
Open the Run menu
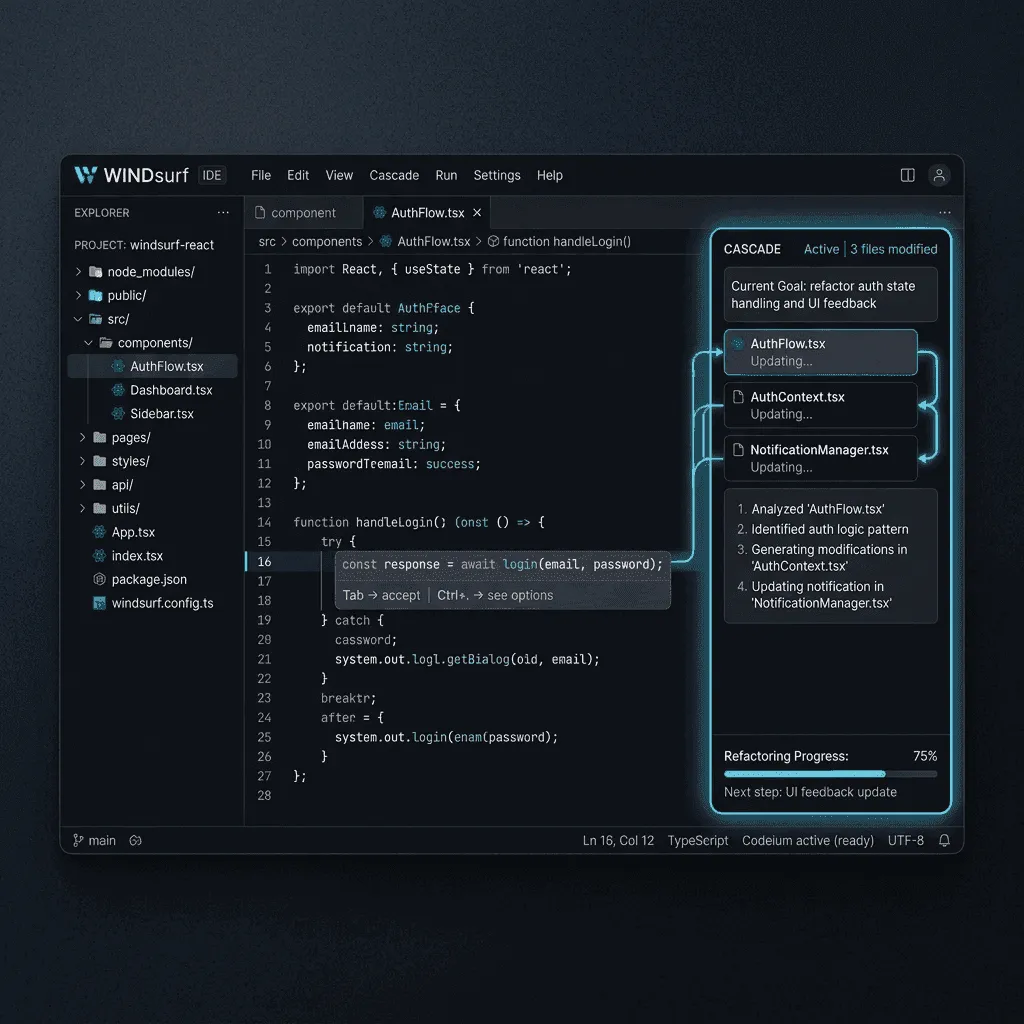coord(446,176)
